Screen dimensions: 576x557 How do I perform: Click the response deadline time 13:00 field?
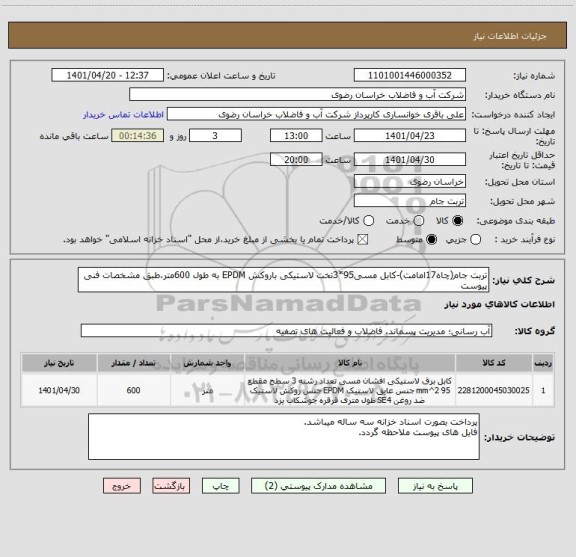(x=296, y=136)
